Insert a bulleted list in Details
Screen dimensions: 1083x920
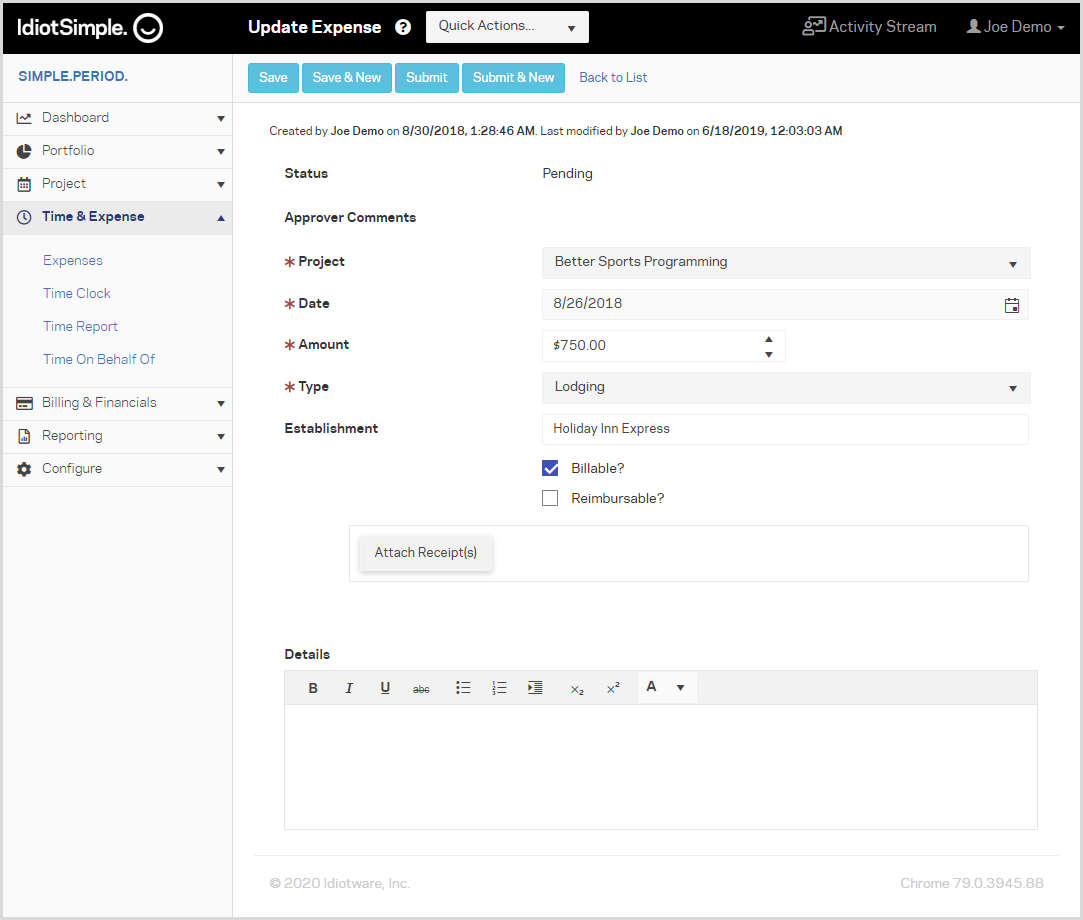(x=463, y=688)
